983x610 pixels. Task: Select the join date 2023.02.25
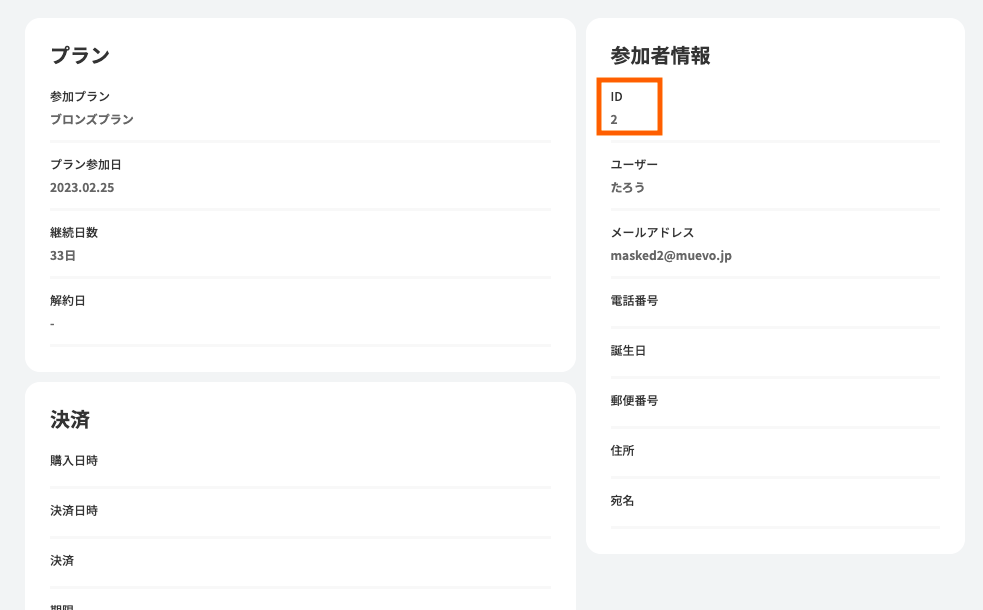pyautogui.click(x=82, y=187)
